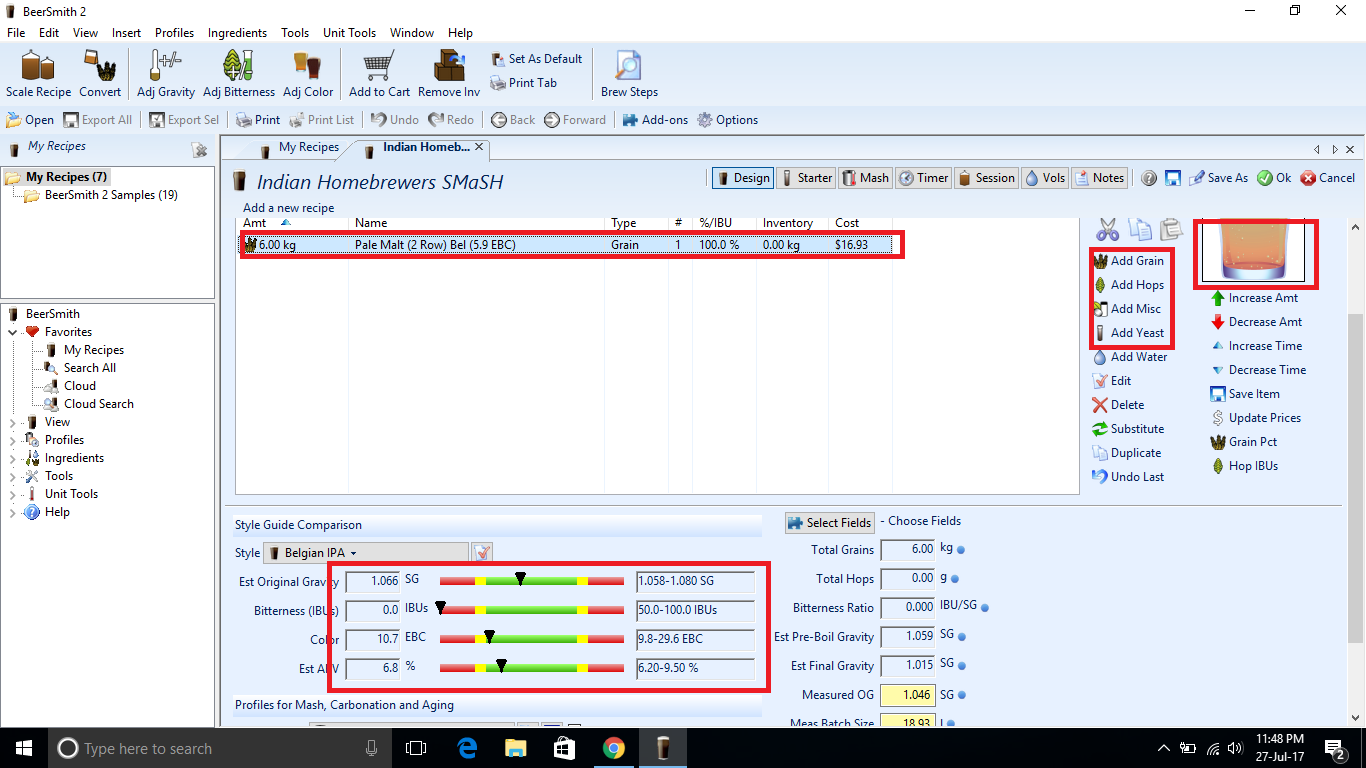1366x768 pixels.
Task: Click Undo Last action
Action: (x=1129, y=477)
